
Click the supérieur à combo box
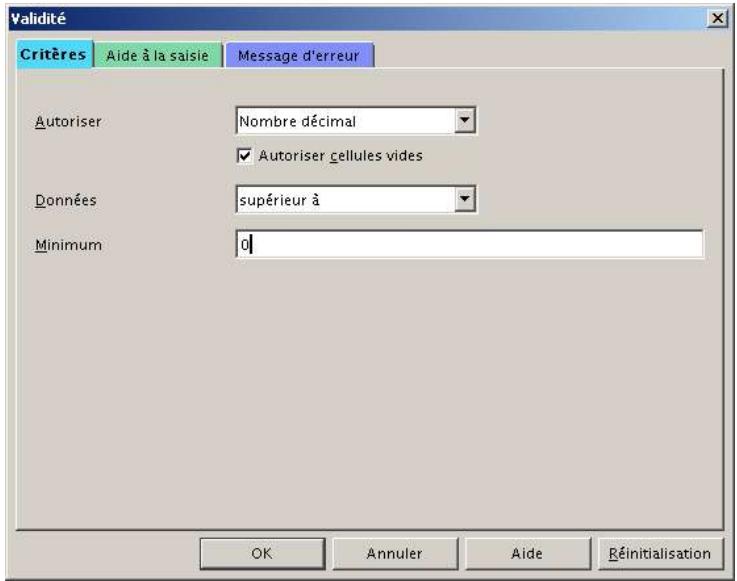(x=356, y=199)
